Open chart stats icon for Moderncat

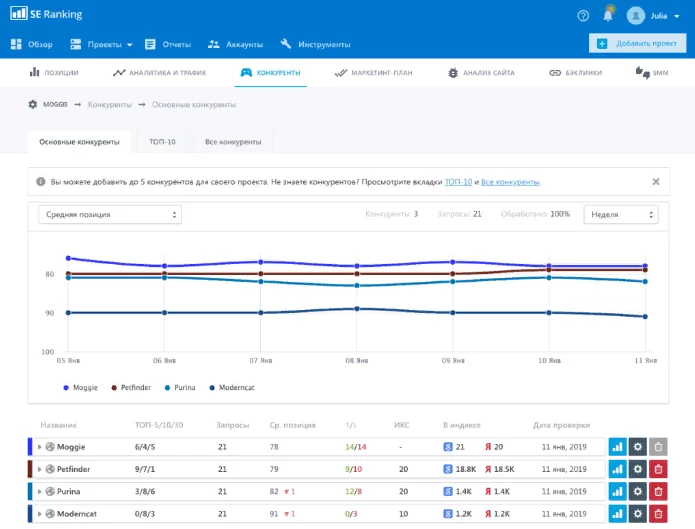click(617, 514)
